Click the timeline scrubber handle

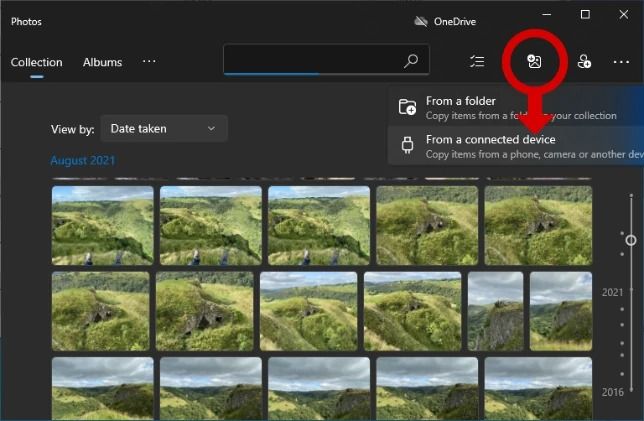630,240
